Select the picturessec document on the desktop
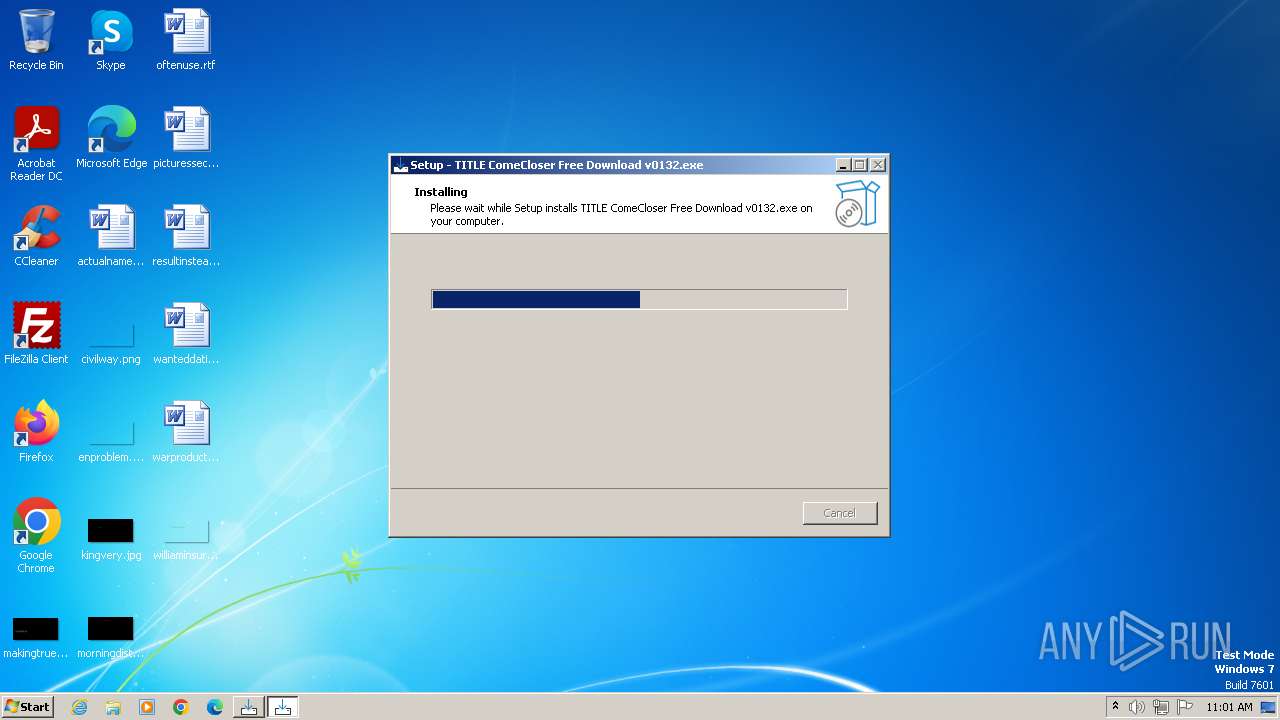 click(x=186, y=138)
